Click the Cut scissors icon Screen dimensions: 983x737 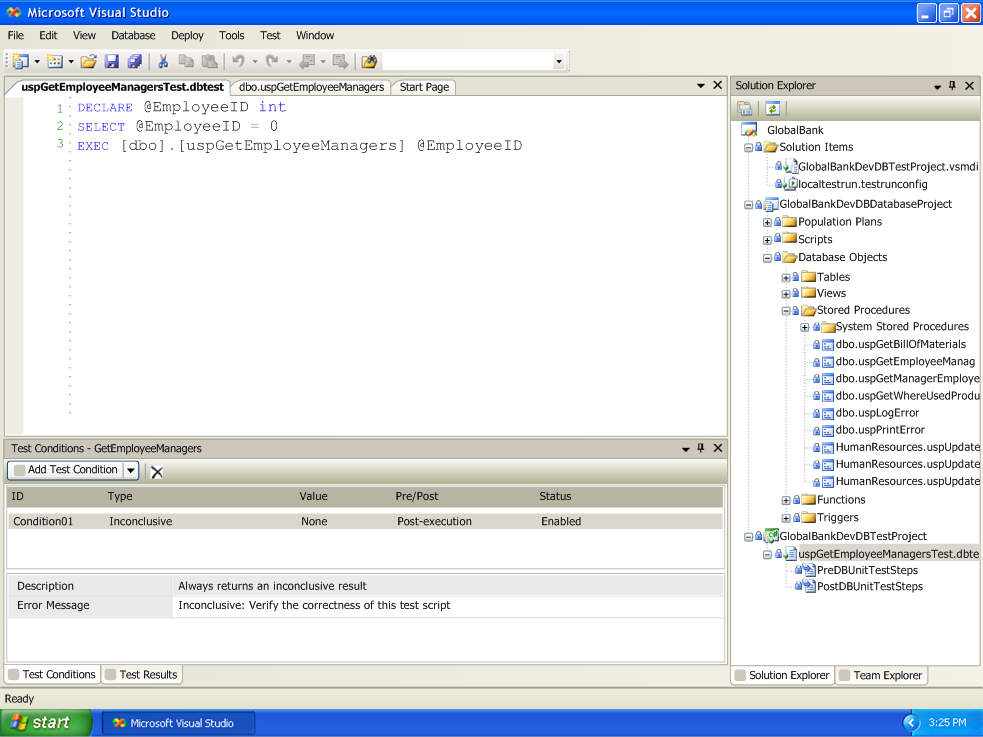click(x=163, y=61)
